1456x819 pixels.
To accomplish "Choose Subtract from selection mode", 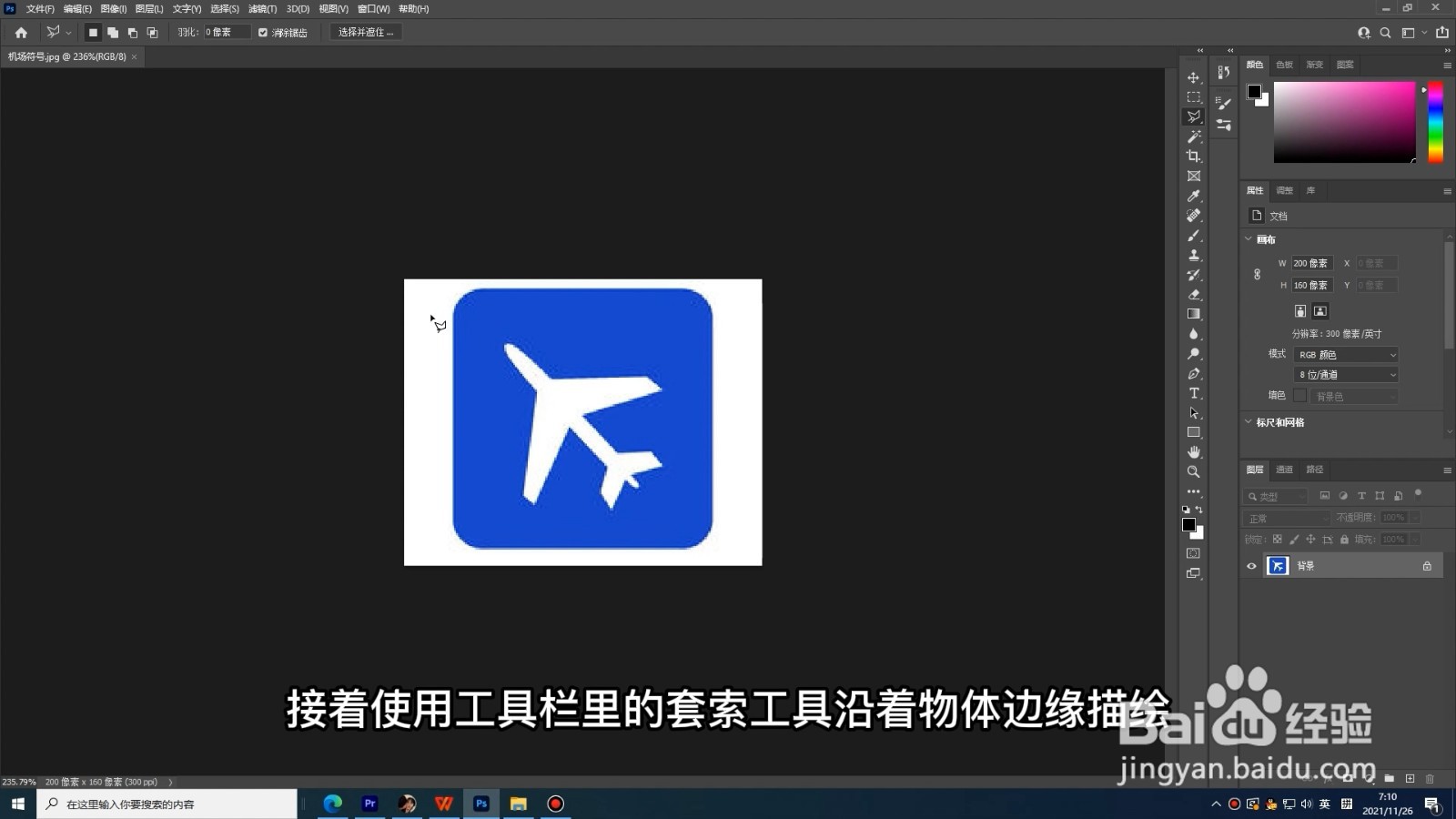I will coord(133,33).
